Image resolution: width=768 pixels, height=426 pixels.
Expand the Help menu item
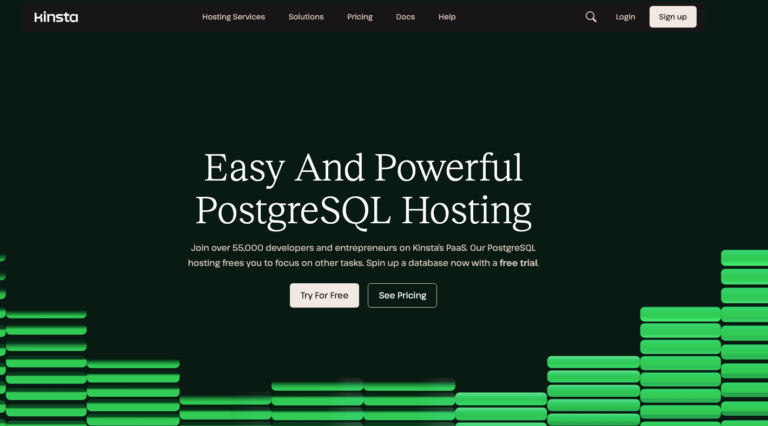447,17
